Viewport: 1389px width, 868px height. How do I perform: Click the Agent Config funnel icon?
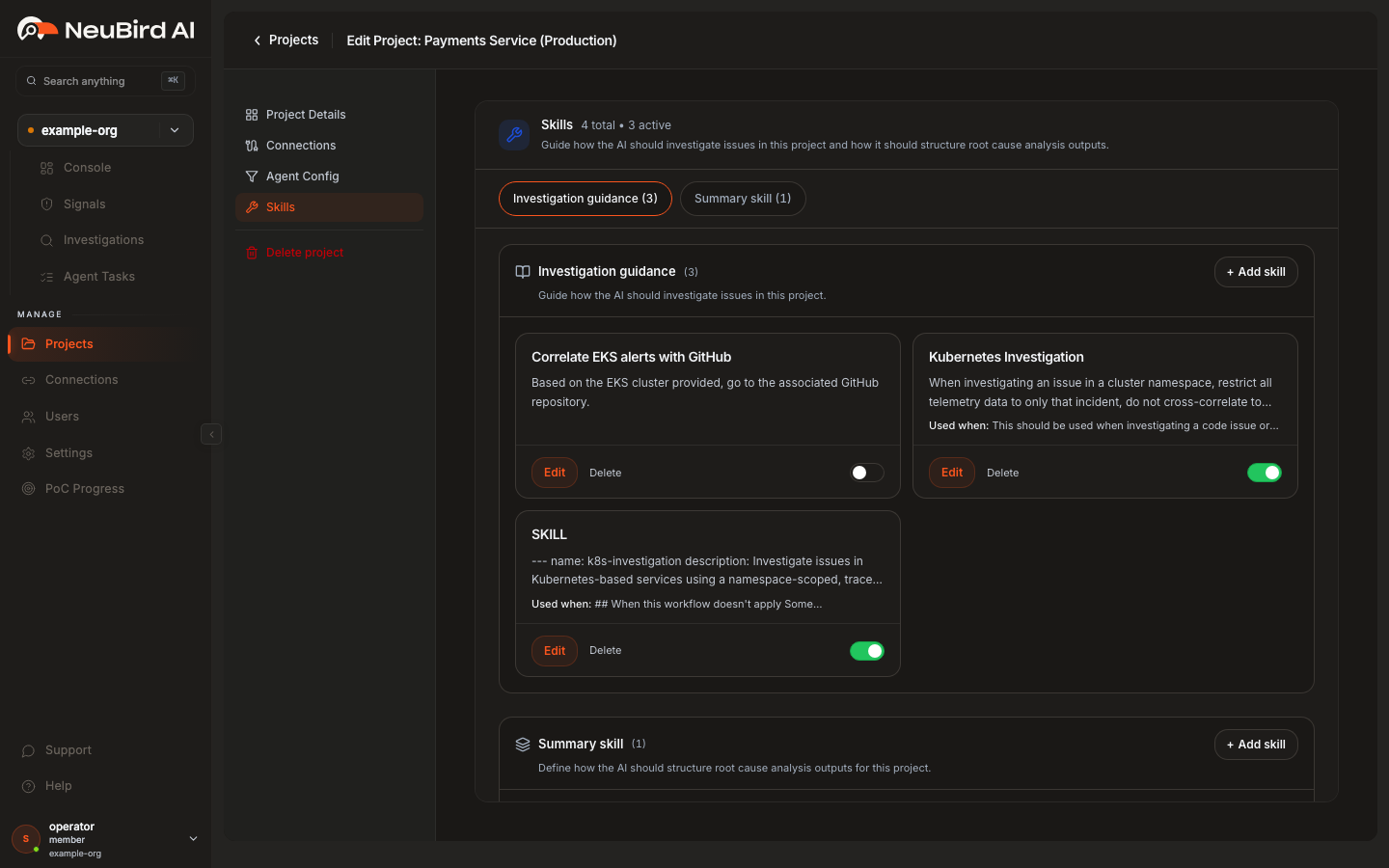[252, 176]
